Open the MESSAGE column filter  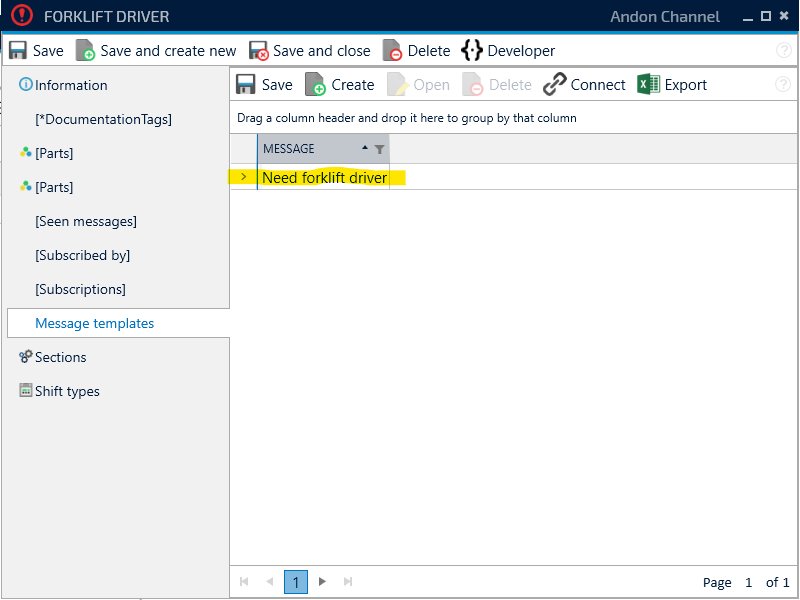coord(379,149)
